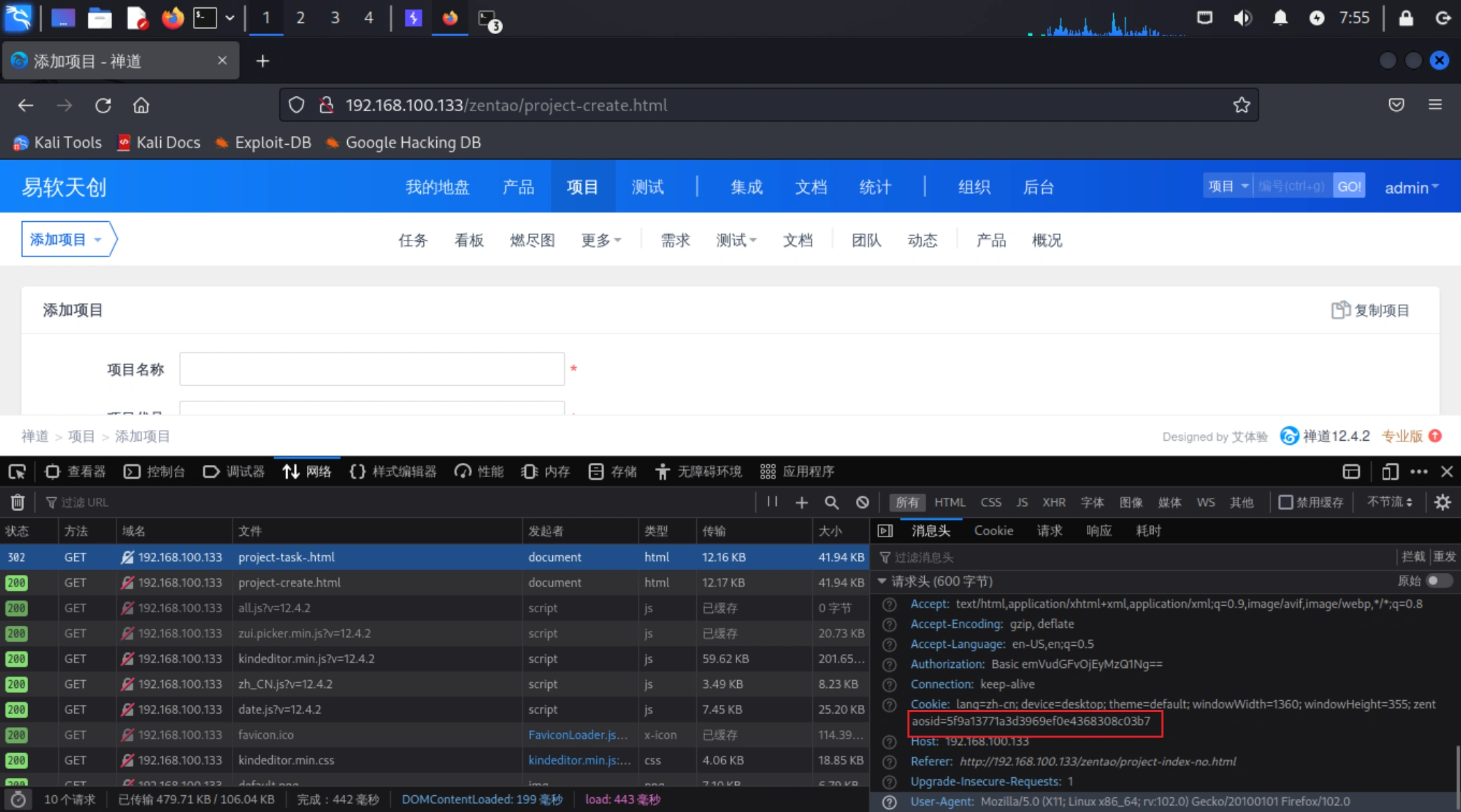The image size is (1461, 812).
Task: Toggle the request details pane icon
Action: (885, 531)
